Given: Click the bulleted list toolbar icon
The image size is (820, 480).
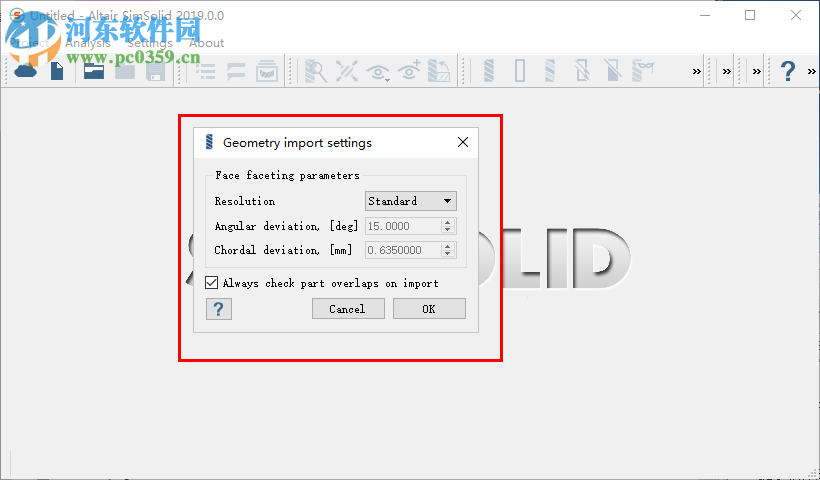Looking at the screenshot, I should 206,71.
